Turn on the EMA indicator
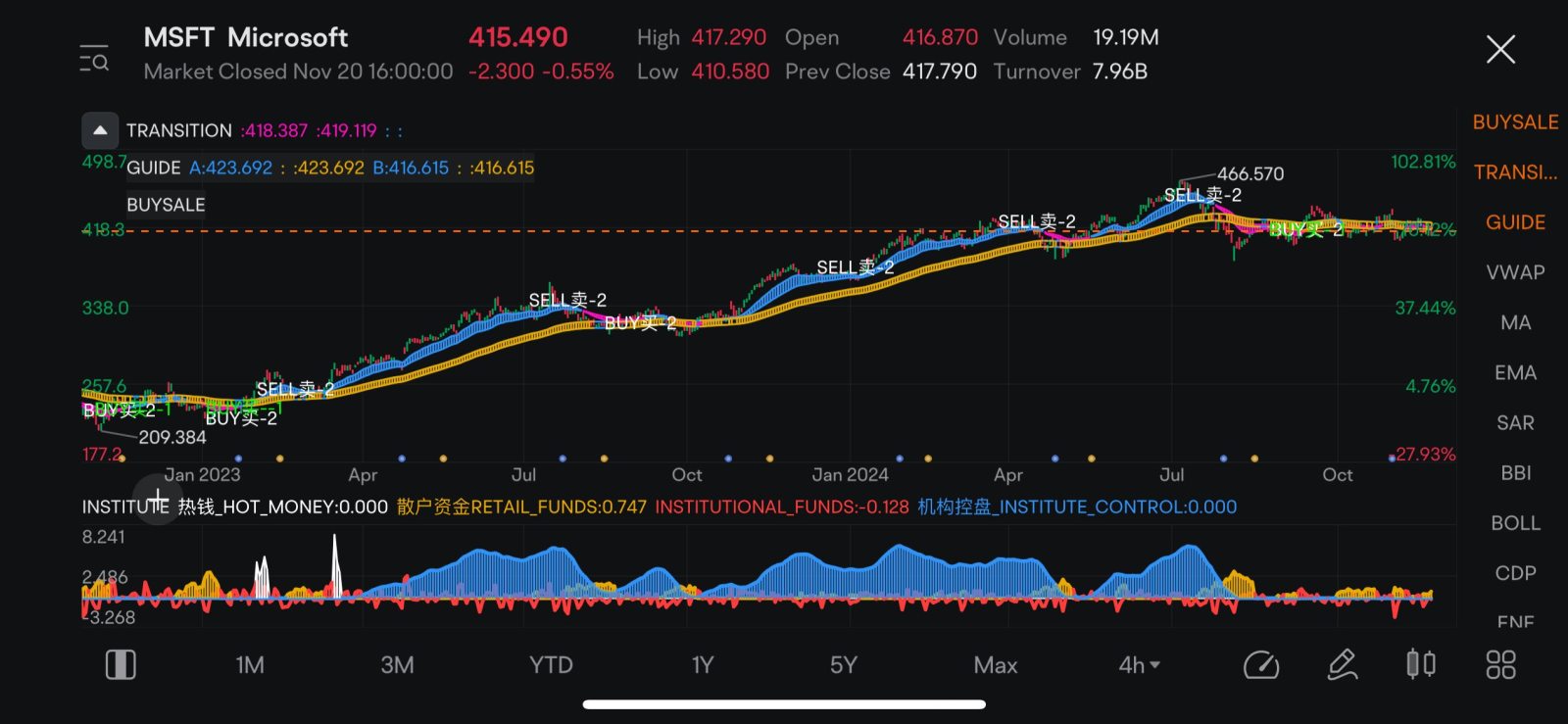The width and height of the screenshot is (1568, 724). (1515, 372)
